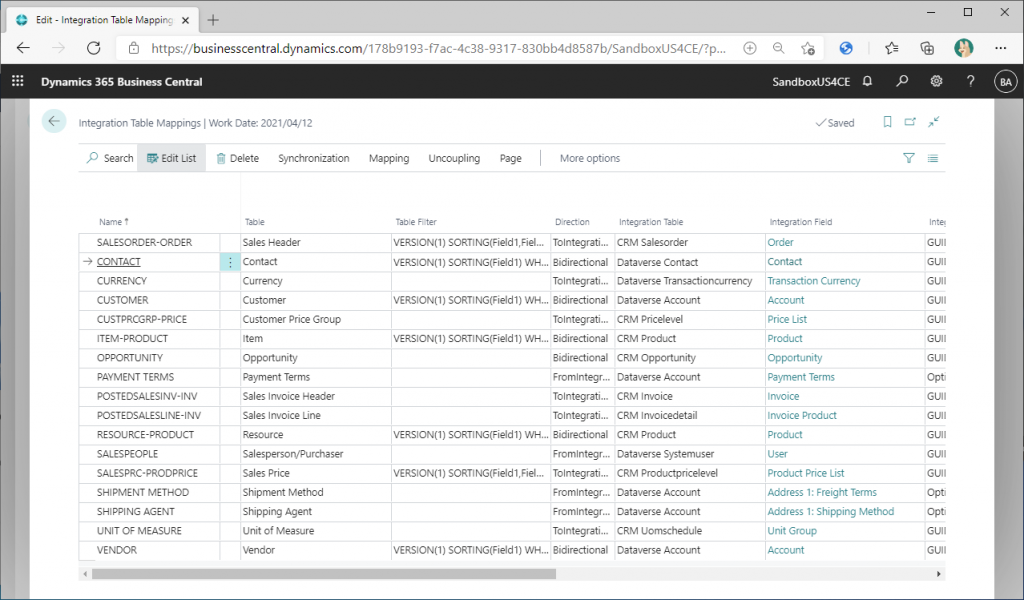Click the browser address bar URL
The width and height of the screenshot is (1024, 600).
tap(438, 48)
